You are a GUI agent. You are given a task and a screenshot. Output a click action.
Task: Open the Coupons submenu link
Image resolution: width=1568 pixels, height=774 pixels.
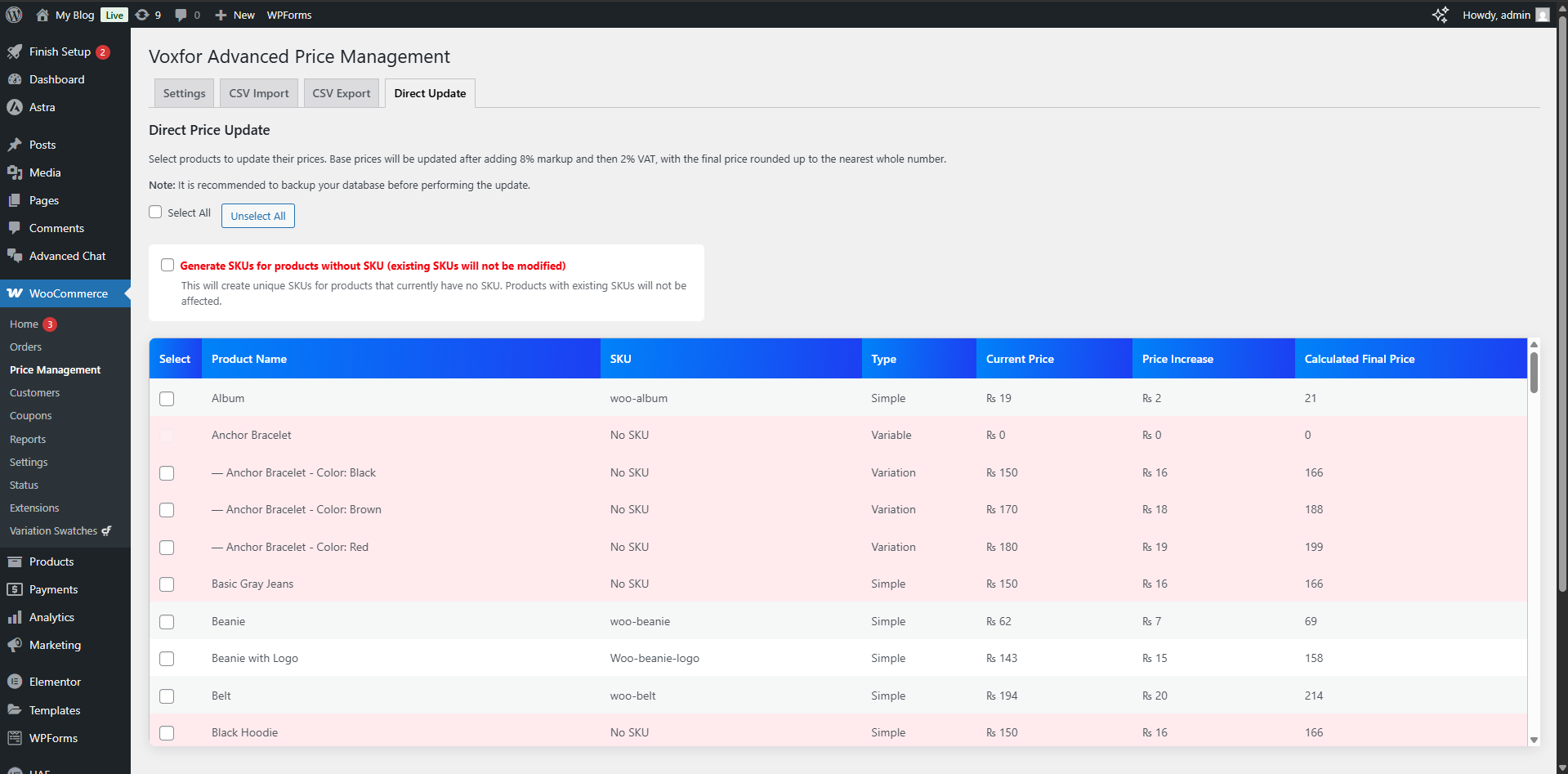30,416
